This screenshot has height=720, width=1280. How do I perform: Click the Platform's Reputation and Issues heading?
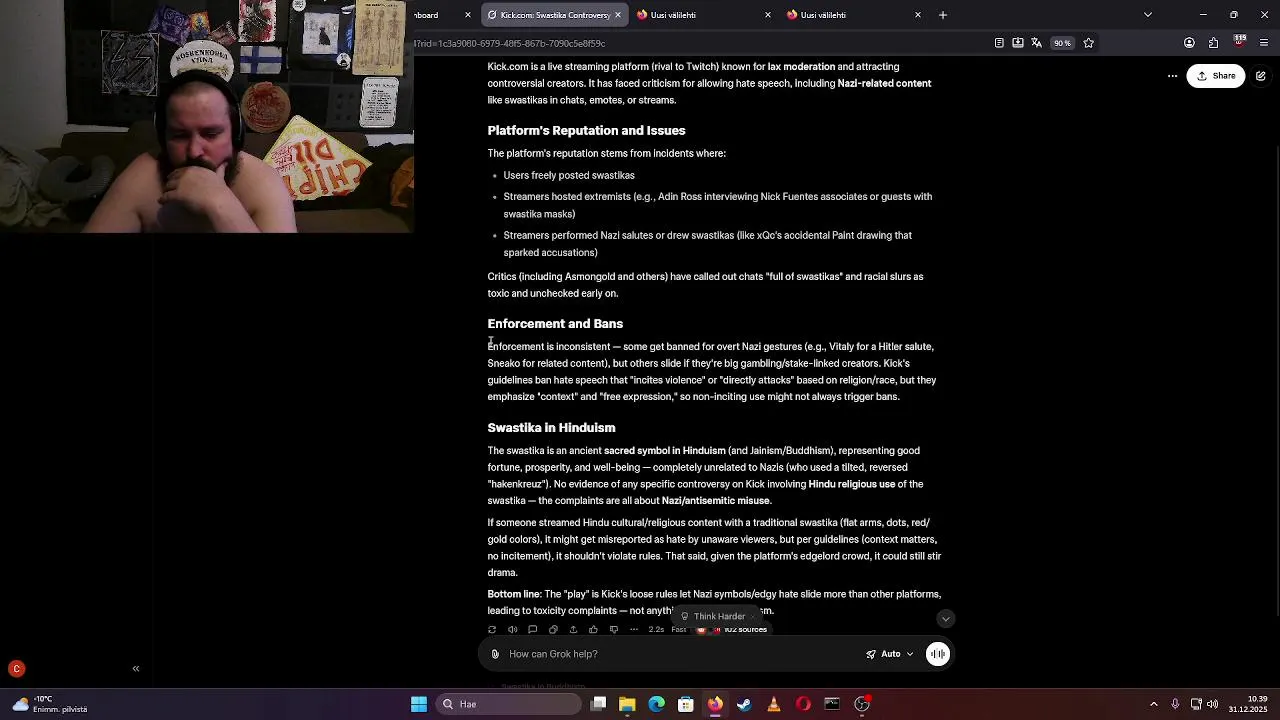(586, 131)
